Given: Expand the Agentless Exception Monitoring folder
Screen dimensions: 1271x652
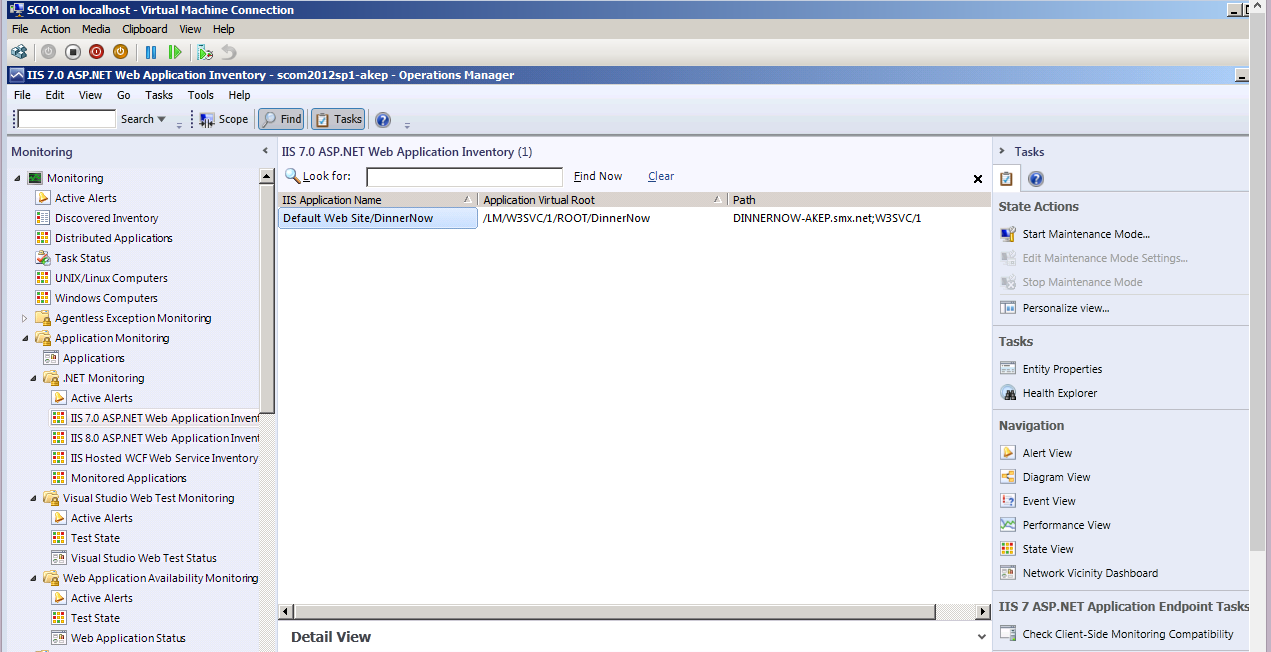Looking at the screenshot, I should tap(24, 317).
